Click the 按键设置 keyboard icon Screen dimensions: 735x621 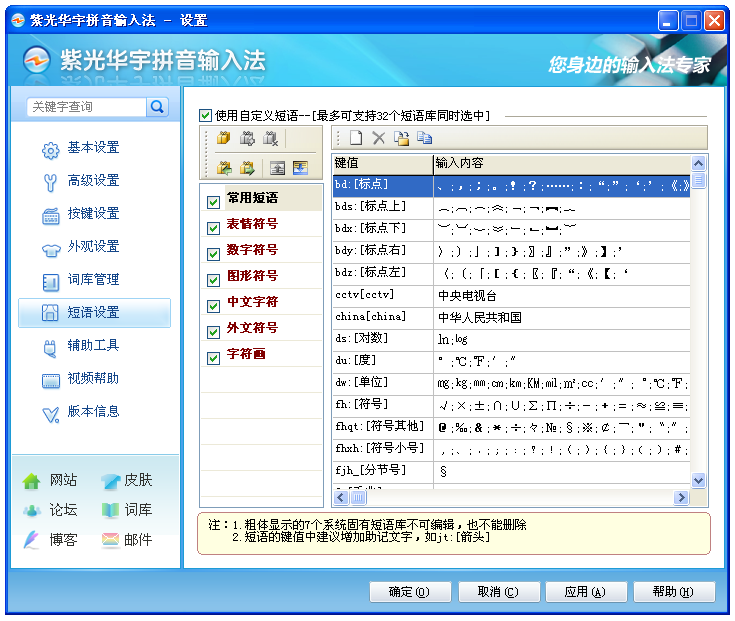click(51, 217)
